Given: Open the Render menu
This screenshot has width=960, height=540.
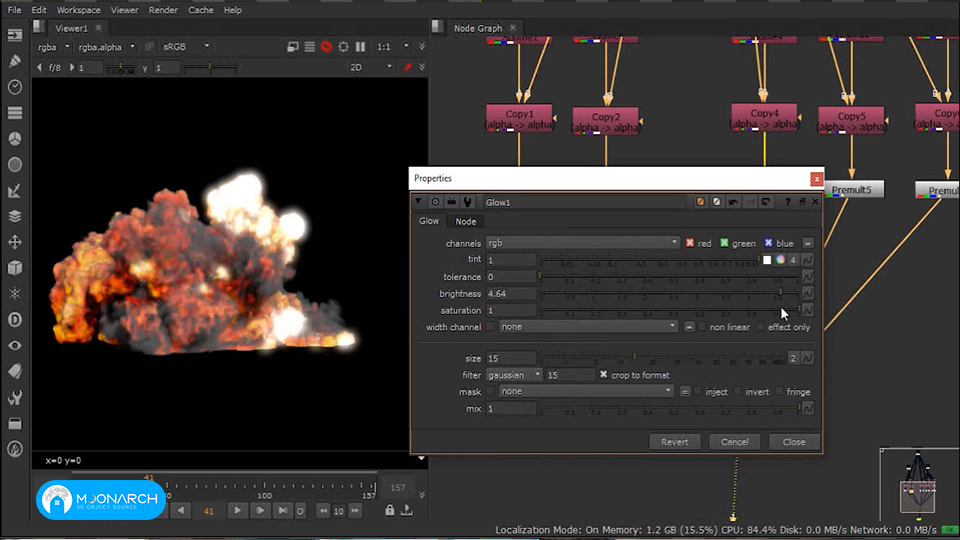Looking at the screenshot, I should click(163, 10).
